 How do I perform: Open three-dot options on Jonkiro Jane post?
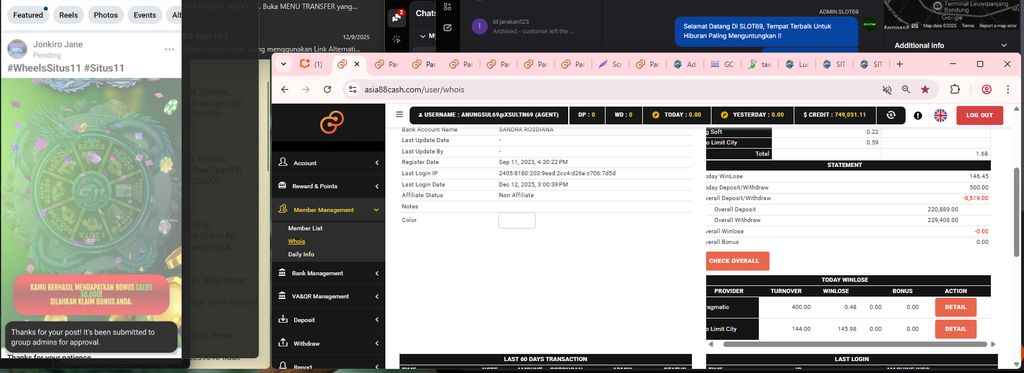pyautogui.click(x=170, y=50)
